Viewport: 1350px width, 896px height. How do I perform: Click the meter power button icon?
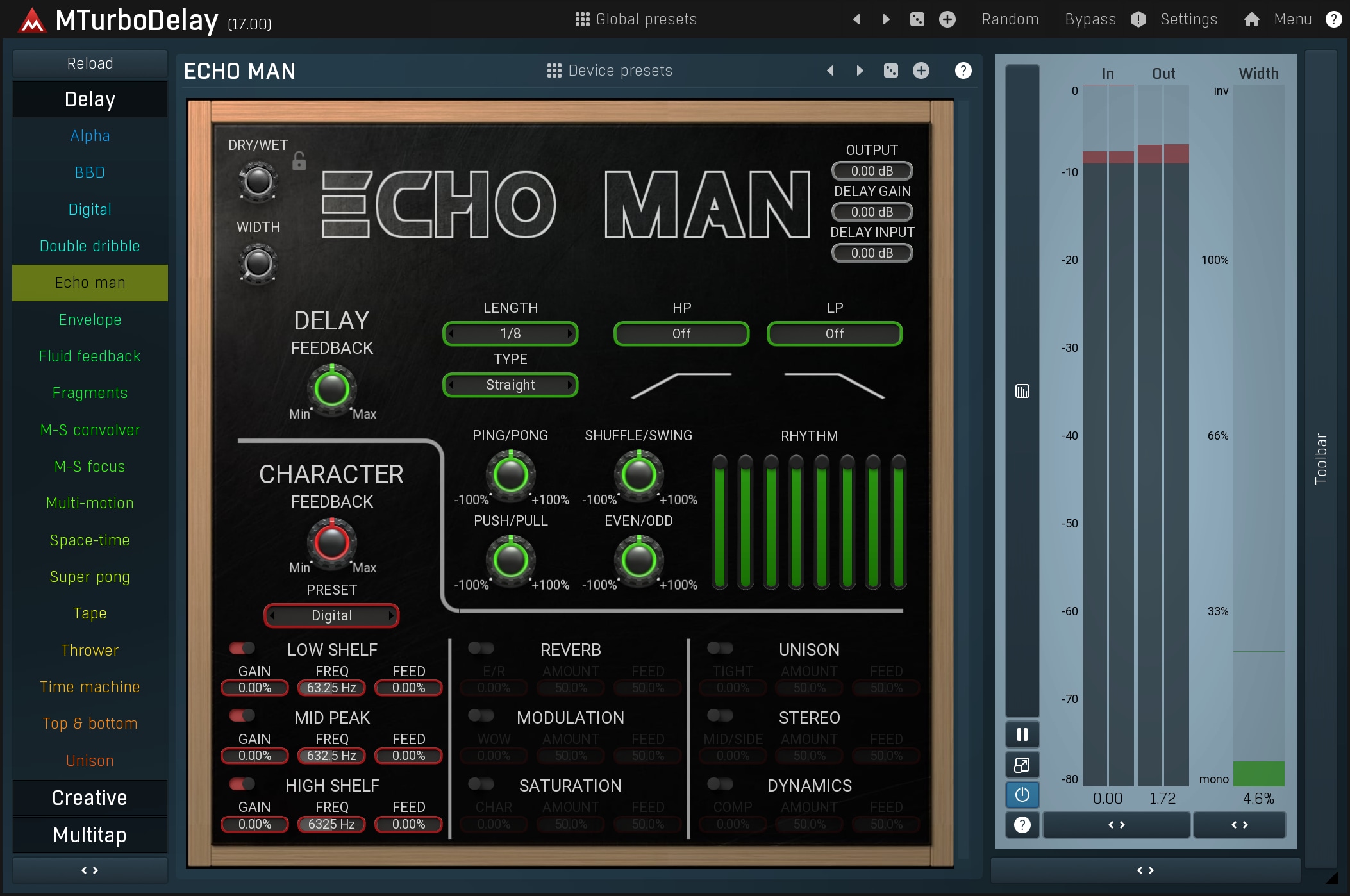tap(1022, 795)
